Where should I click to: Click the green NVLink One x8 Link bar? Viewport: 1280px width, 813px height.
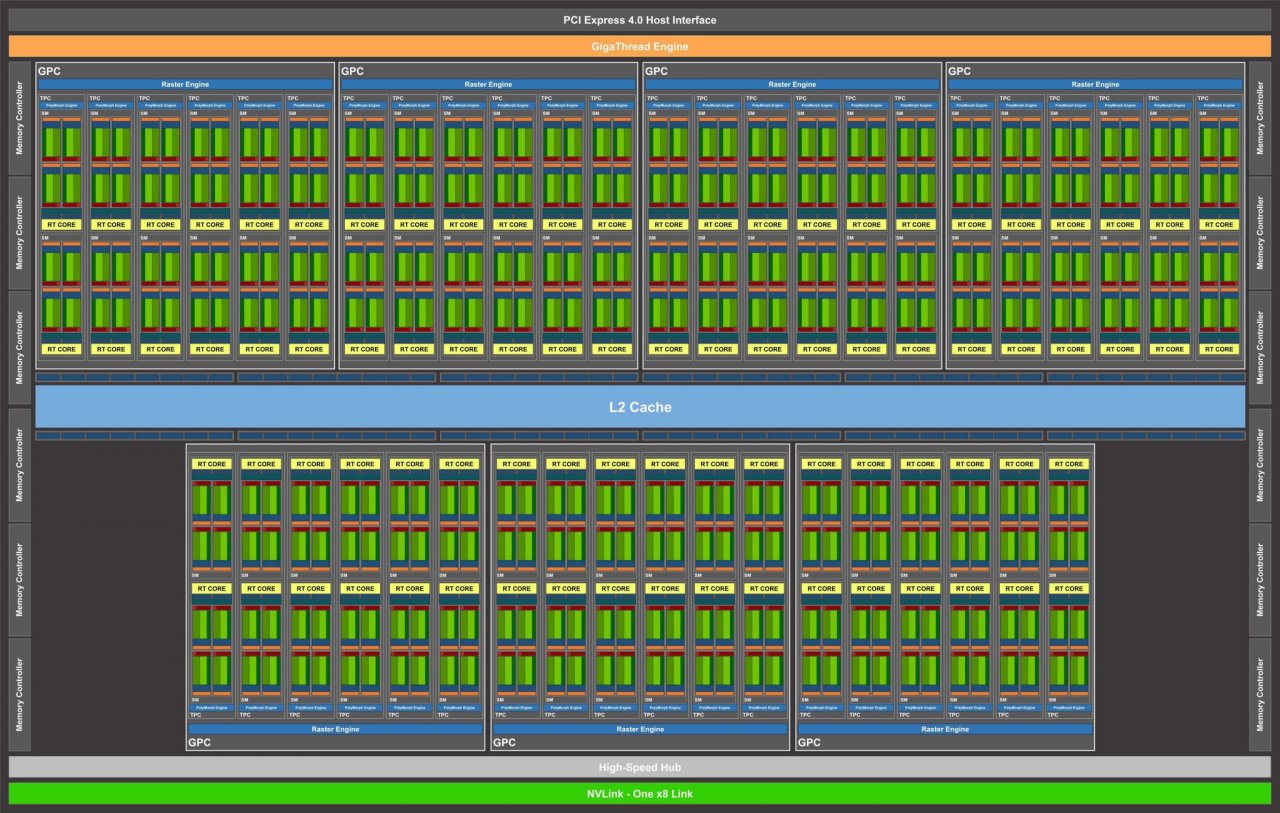(x=640, y=794)
